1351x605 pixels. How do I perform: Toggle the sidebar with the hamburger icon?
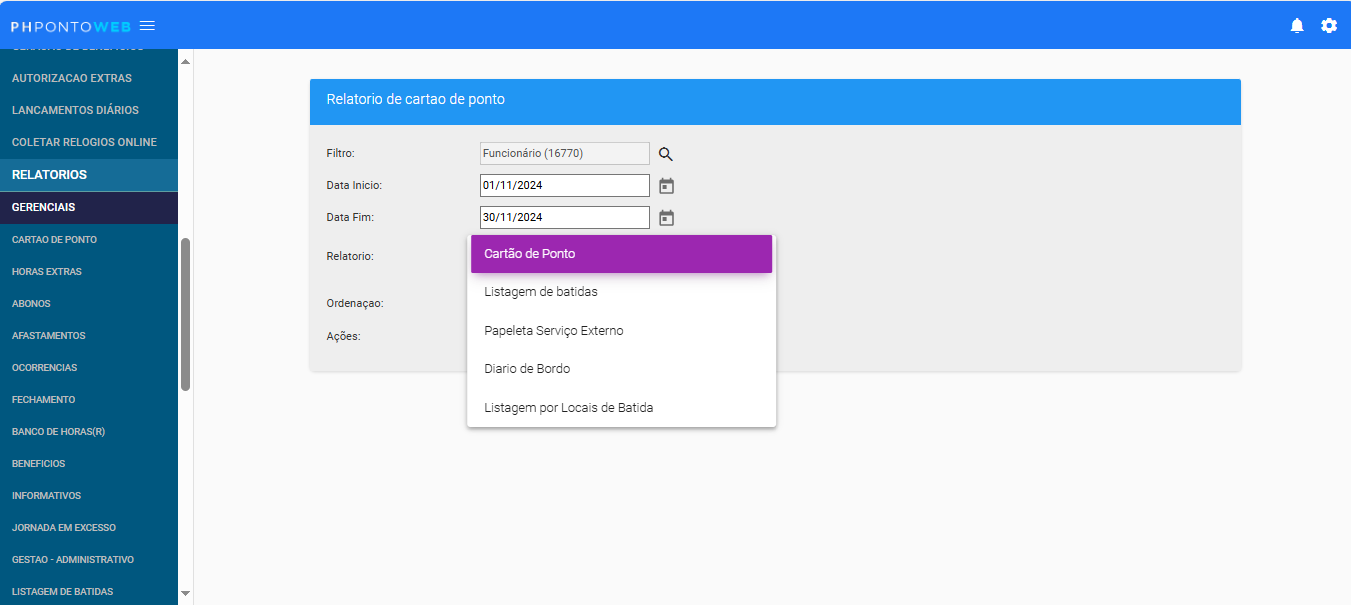[147, 25]
